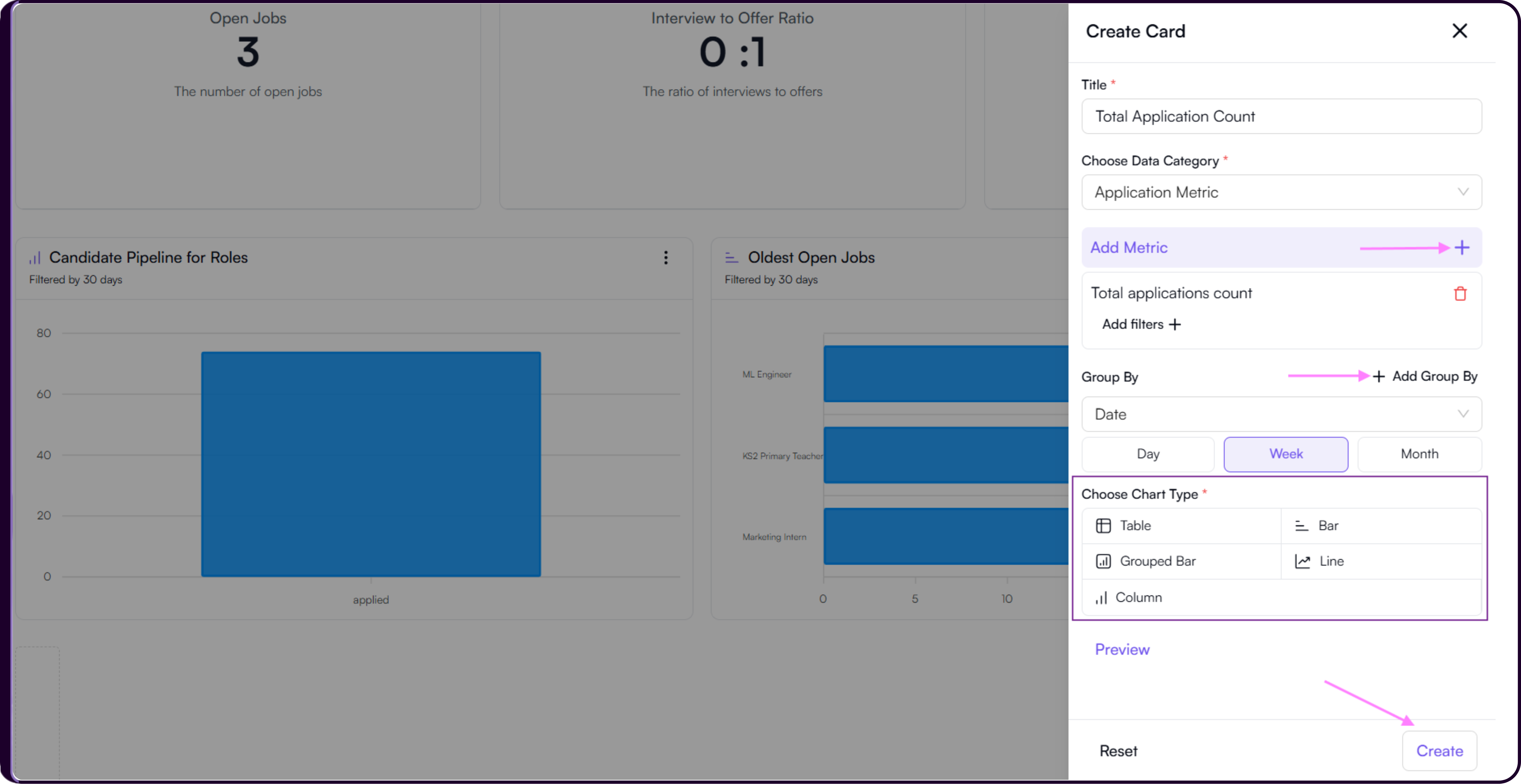Click the Open Jobs card title
The width and height of the screenshot is (1521, 784).
pyautogui.click(x=248, y=18)
